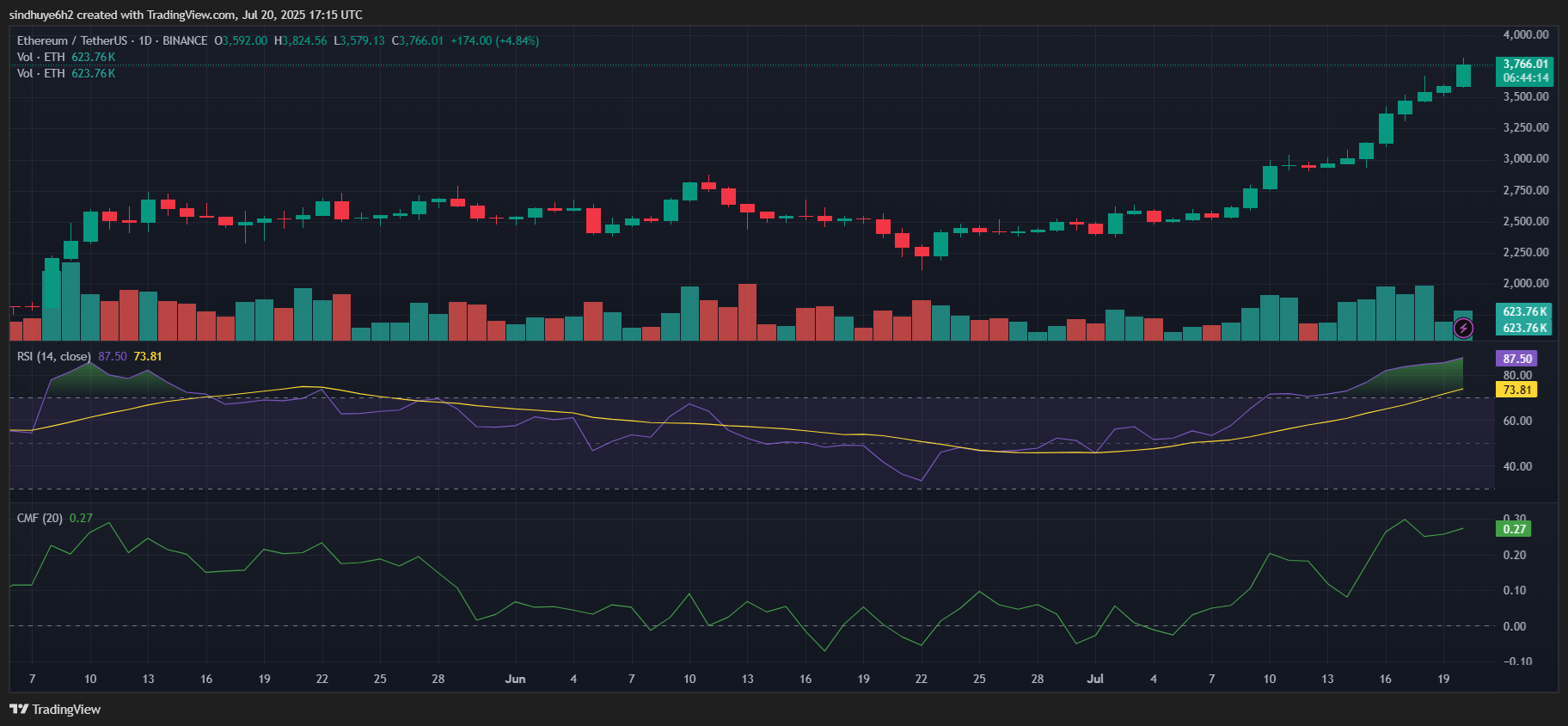The width and height of the screenshot is (1568, 726).
Task: Click the RSI (14, close) legend label
Action: (x=53, y=356)
